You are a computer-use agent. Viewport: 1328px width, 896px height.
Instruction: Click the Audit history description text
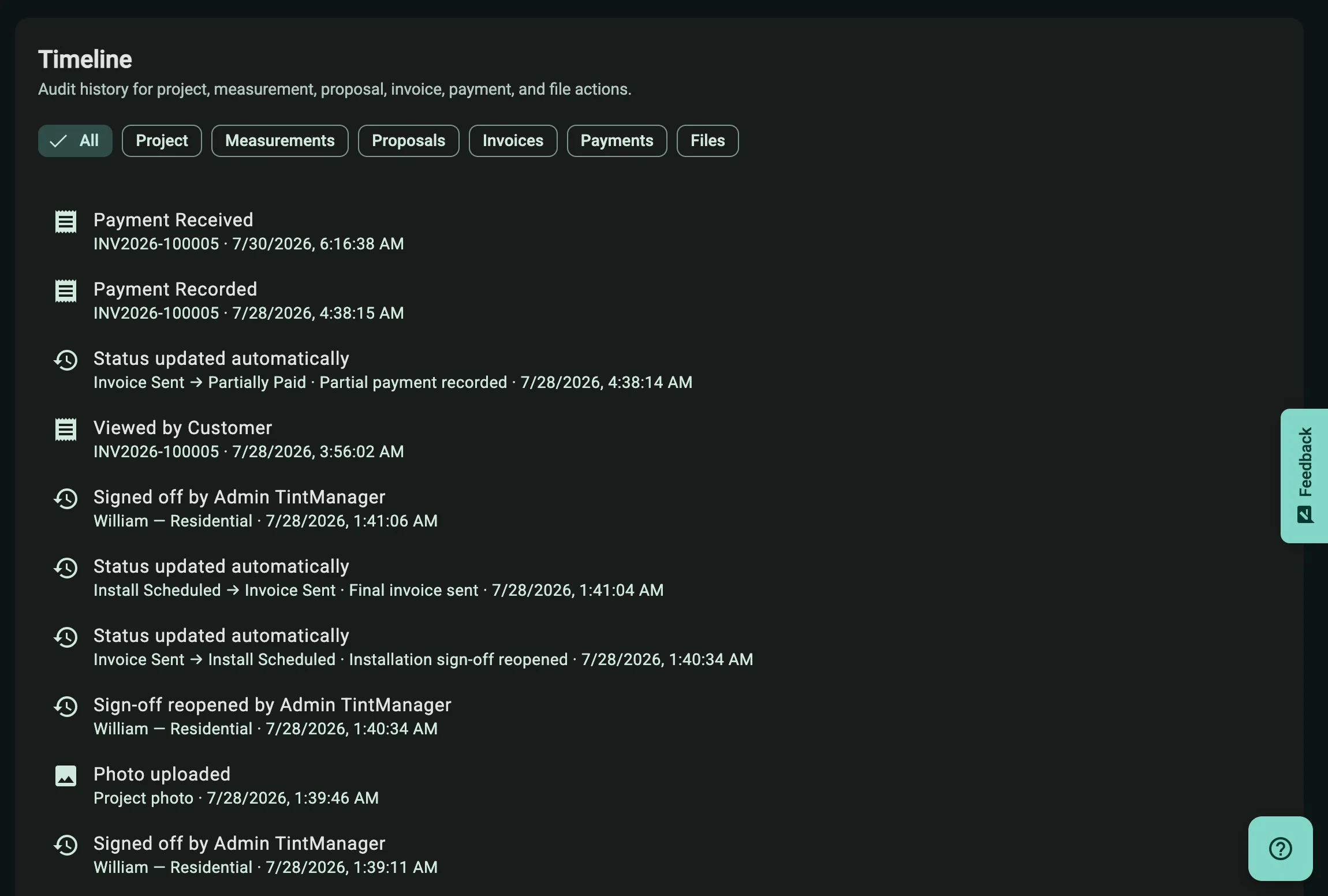pos(335,89)
